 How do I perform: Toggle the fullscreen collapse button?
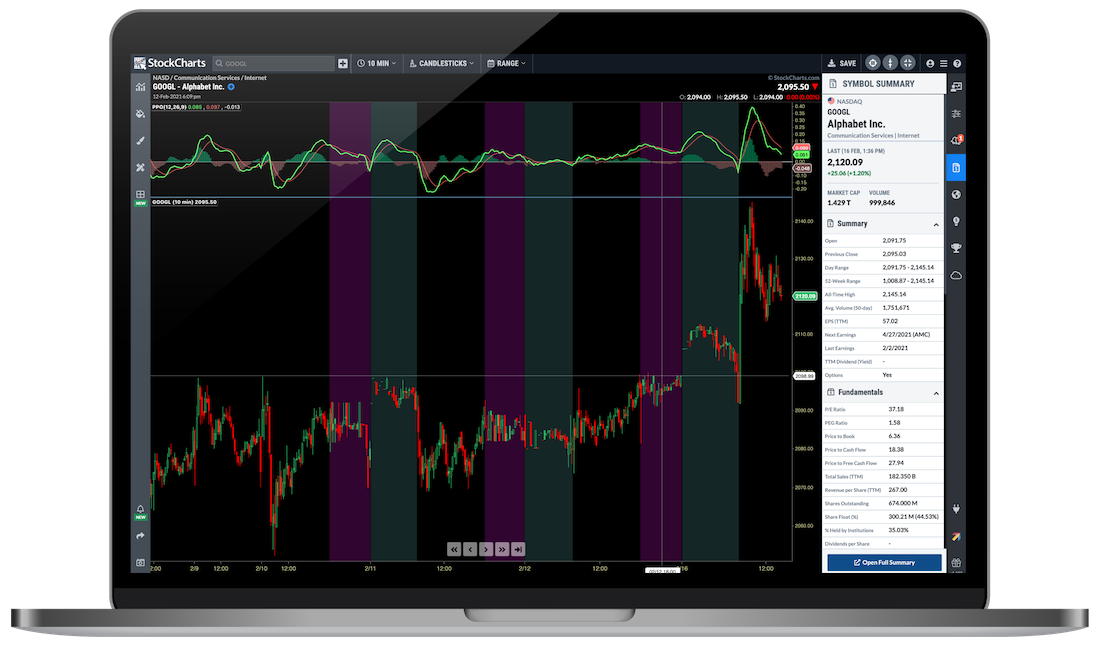[907, 63]
